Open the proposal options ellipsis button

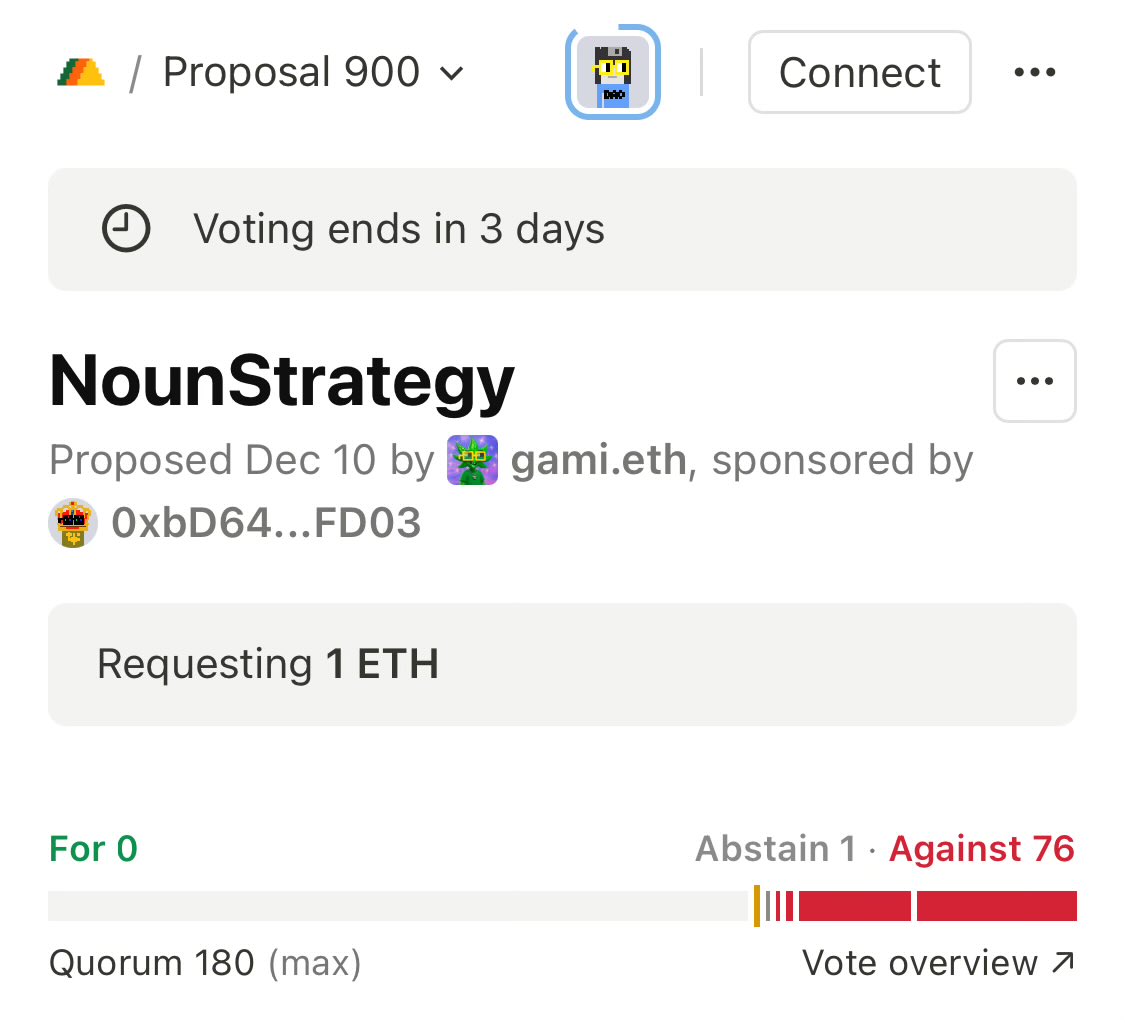pyautogui.click(x=1034, y=381)
